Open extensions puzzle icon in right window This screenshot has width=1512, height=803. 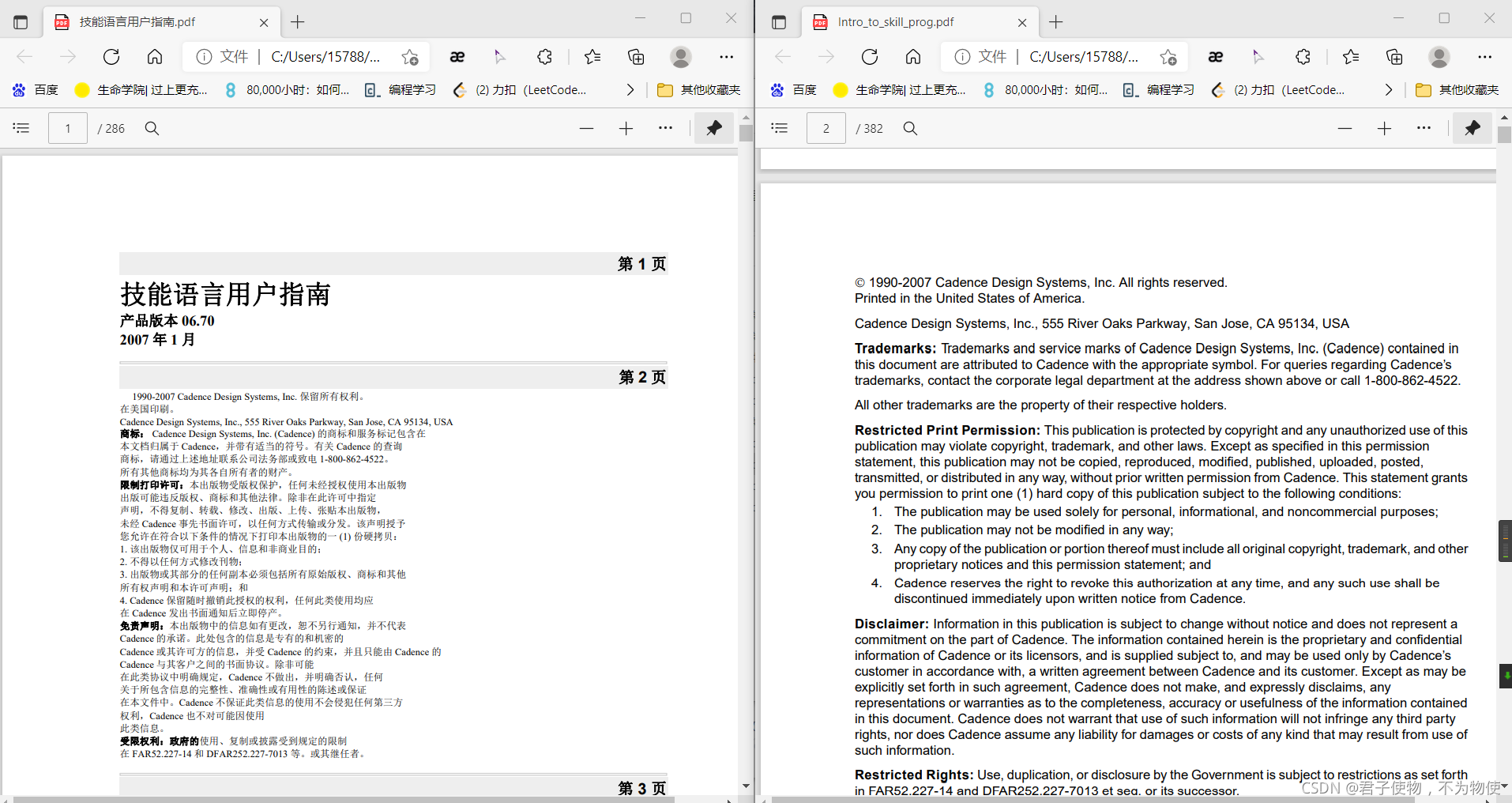pyautogui.click(x=1303, y=57)
